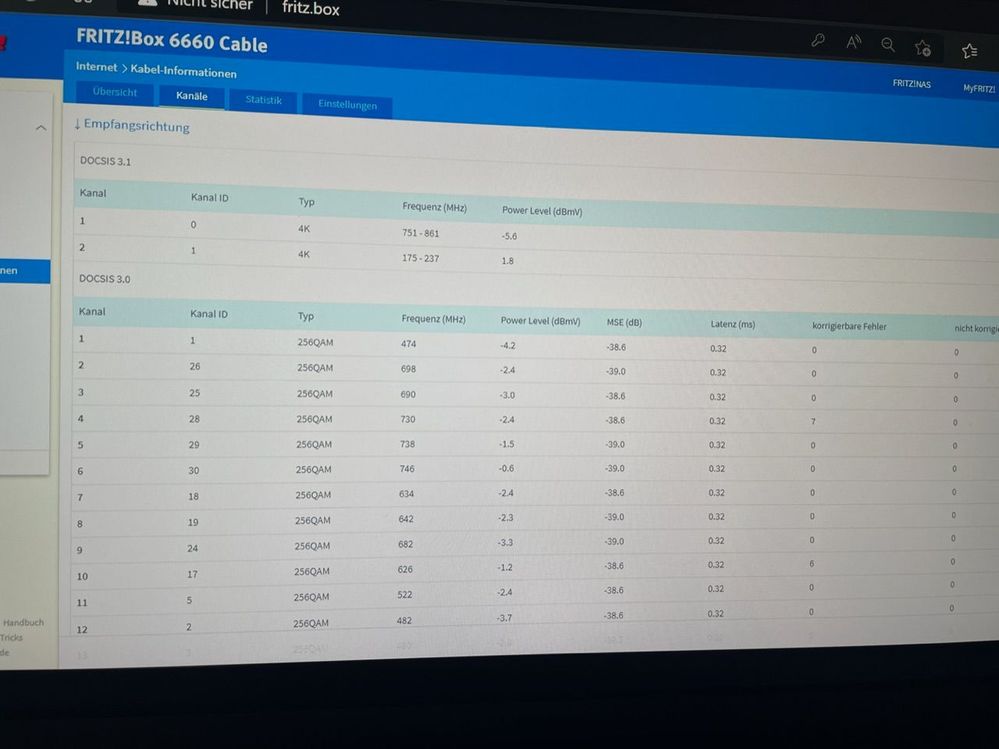Click the correctable errors value 6
This screenshot has height=749, width=999.
click(x=812, y=564)
